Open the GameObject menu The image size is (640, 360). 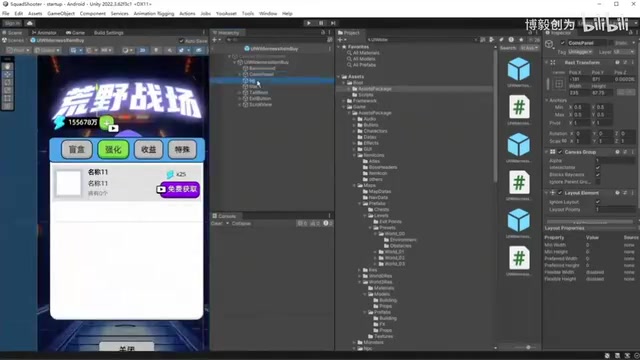[x=61, y=13]
